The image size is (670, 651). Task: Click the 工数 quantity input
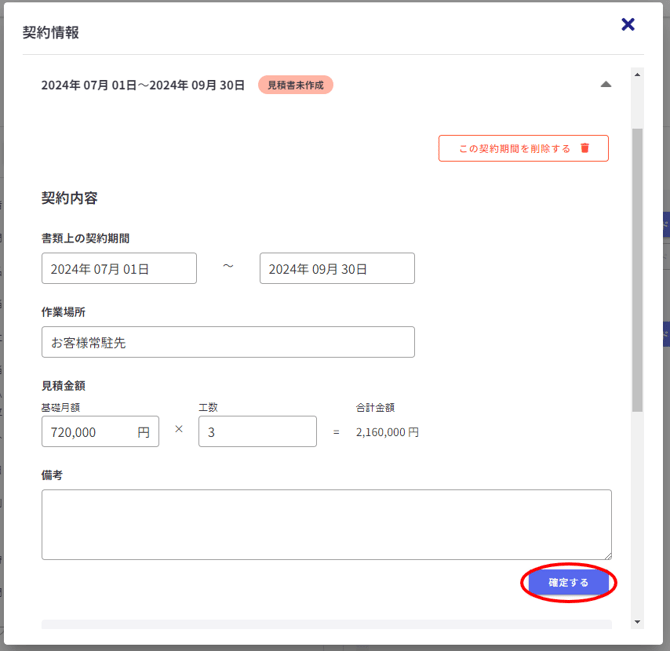(257, 432)
